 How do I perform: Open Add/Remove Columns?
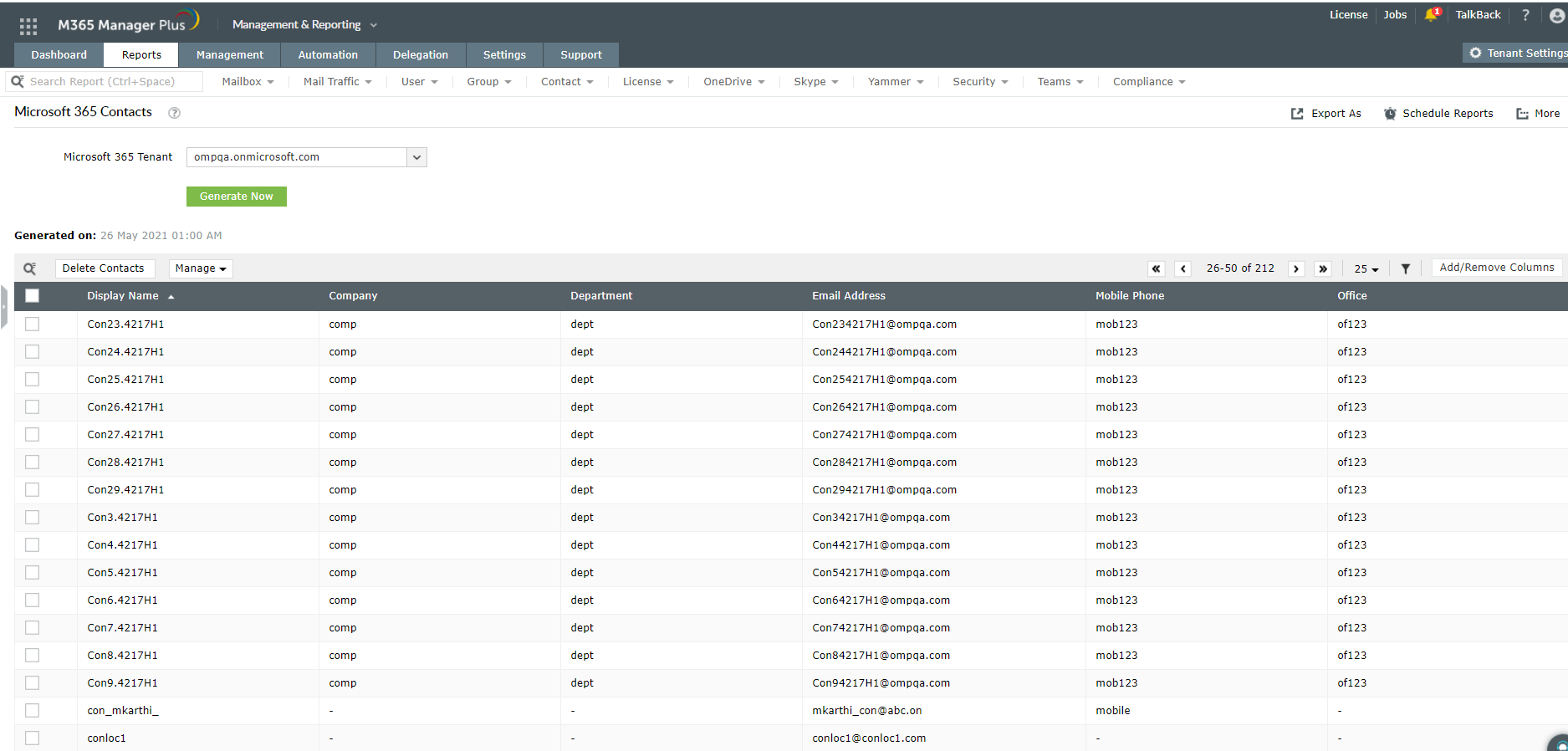tap(1497, 268)
